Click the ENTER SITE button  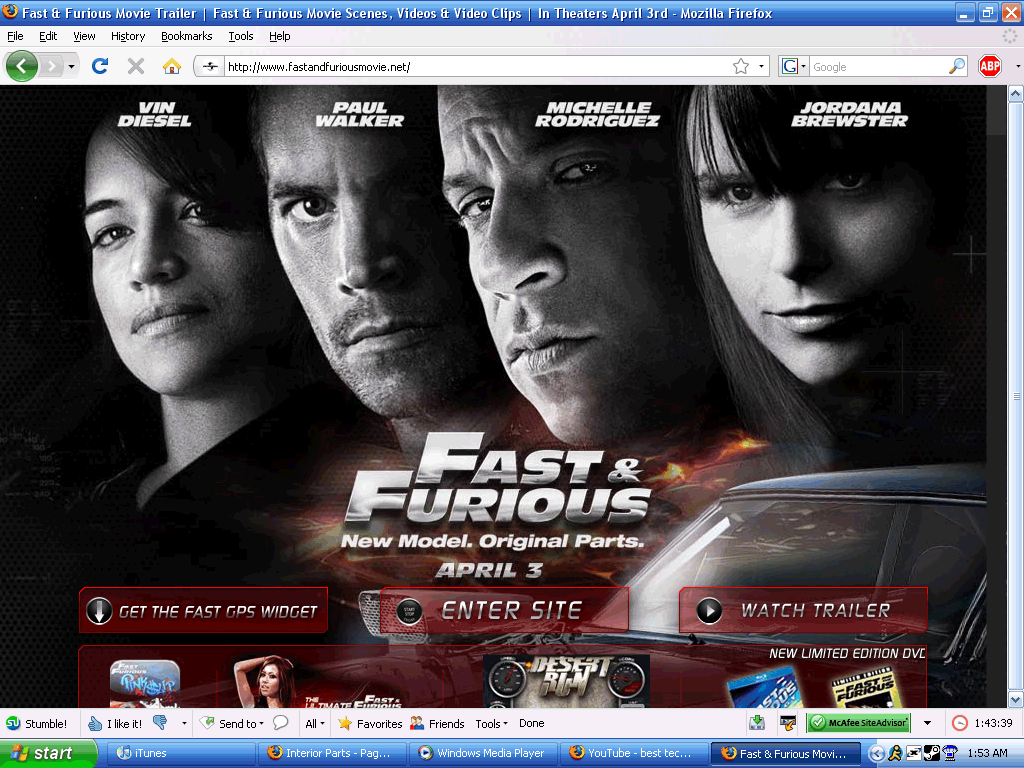(504, 610)
